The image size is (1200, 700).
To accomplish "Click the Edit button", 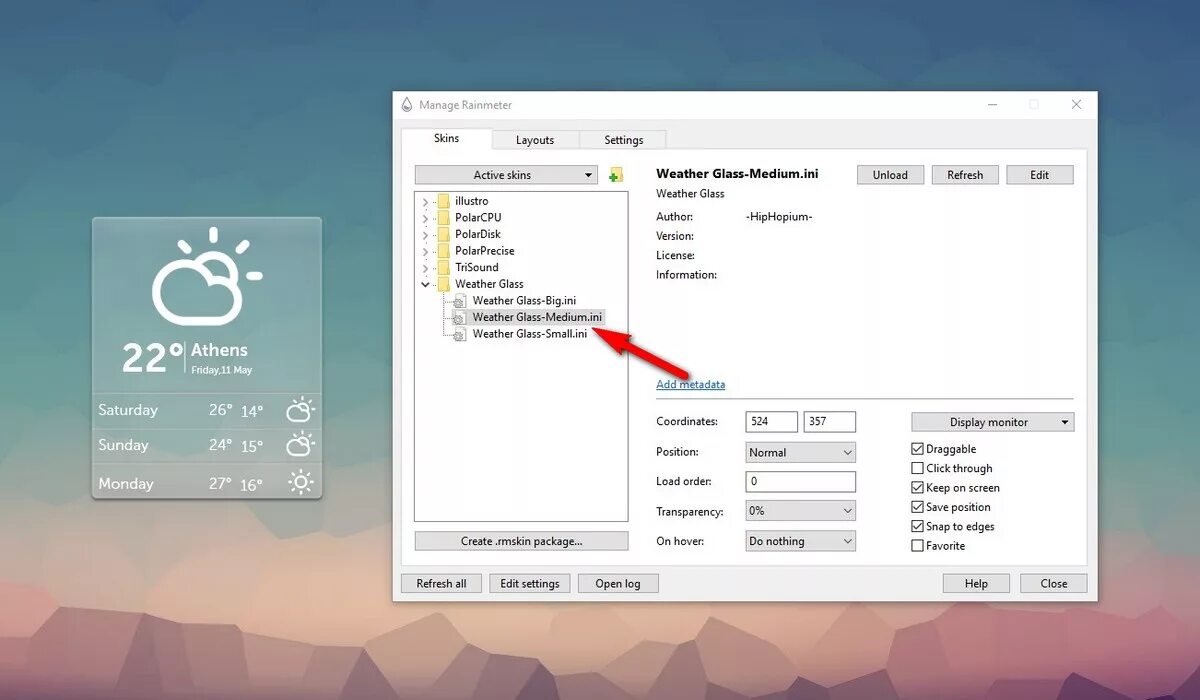I will (1040, 175).
